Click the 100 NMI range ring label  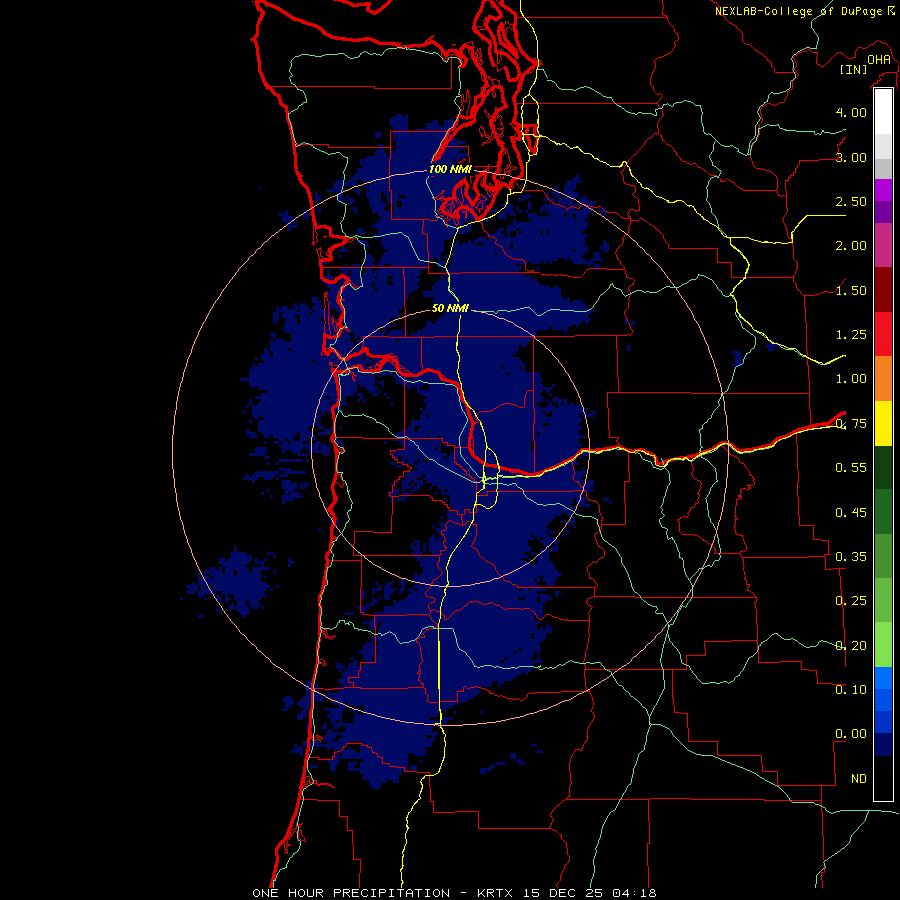coord(451,169)
